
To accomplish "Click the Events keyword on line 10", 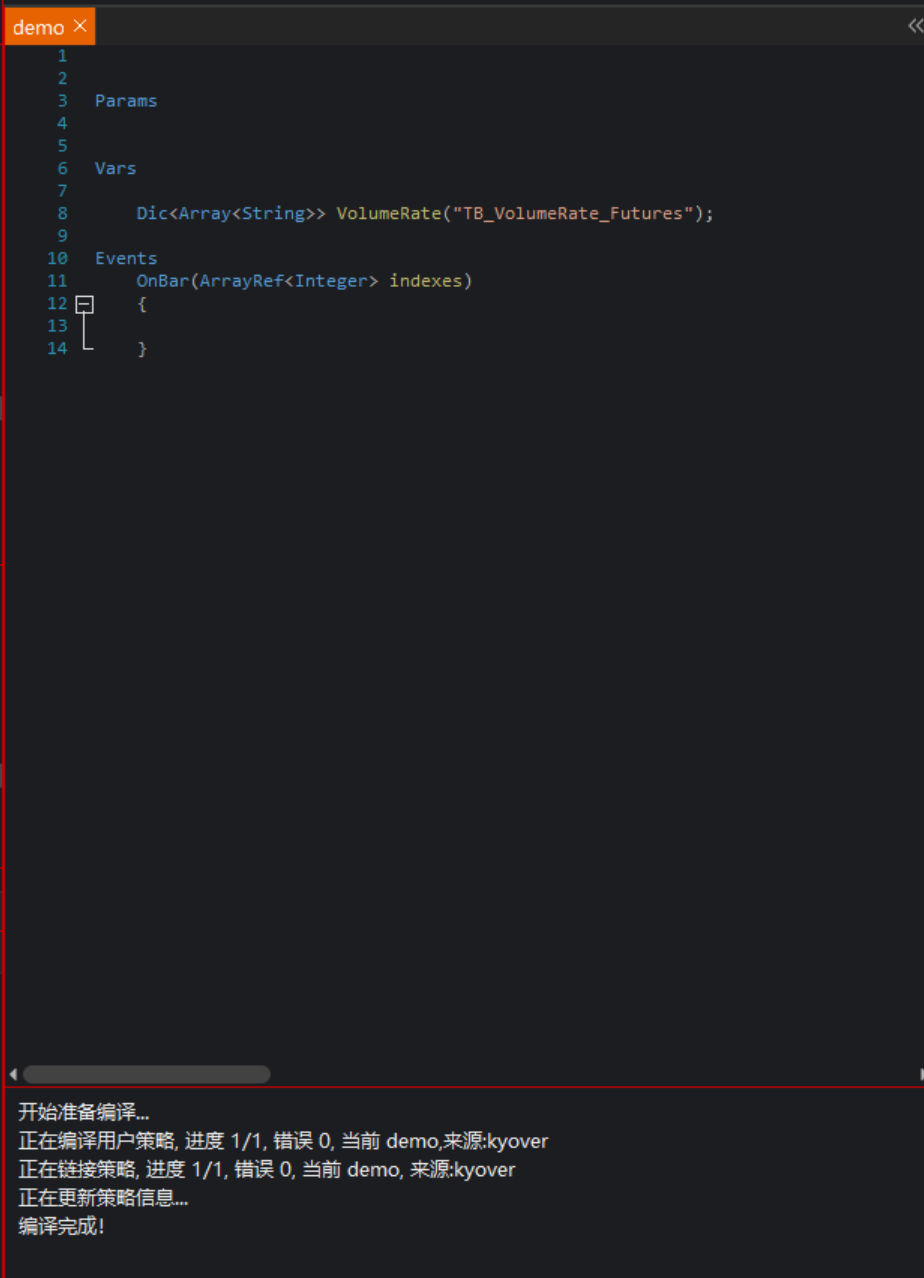I will tap(126, 258).
